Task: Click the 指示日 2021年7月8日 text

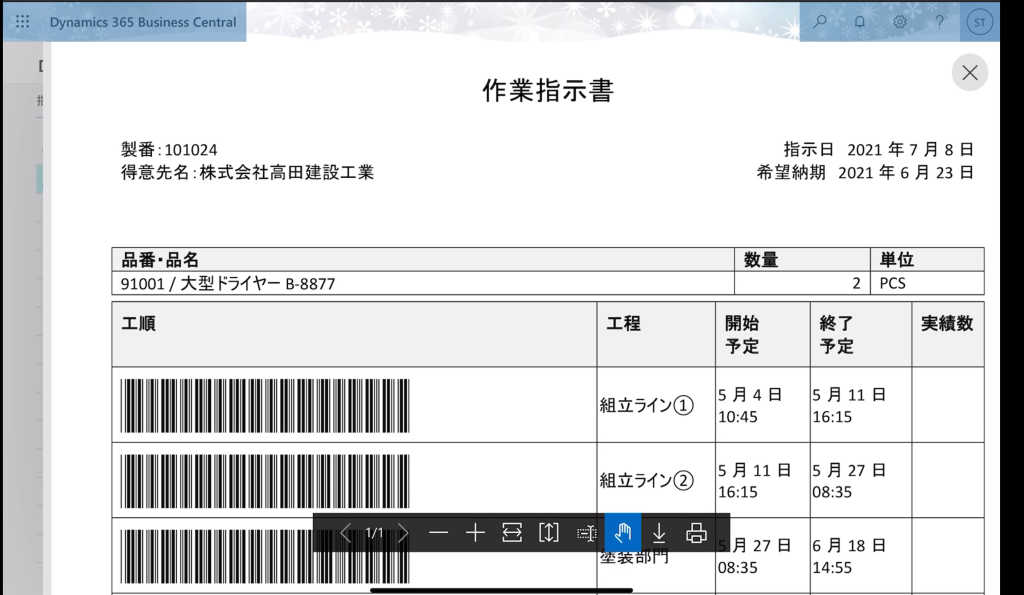Action: 879,150
